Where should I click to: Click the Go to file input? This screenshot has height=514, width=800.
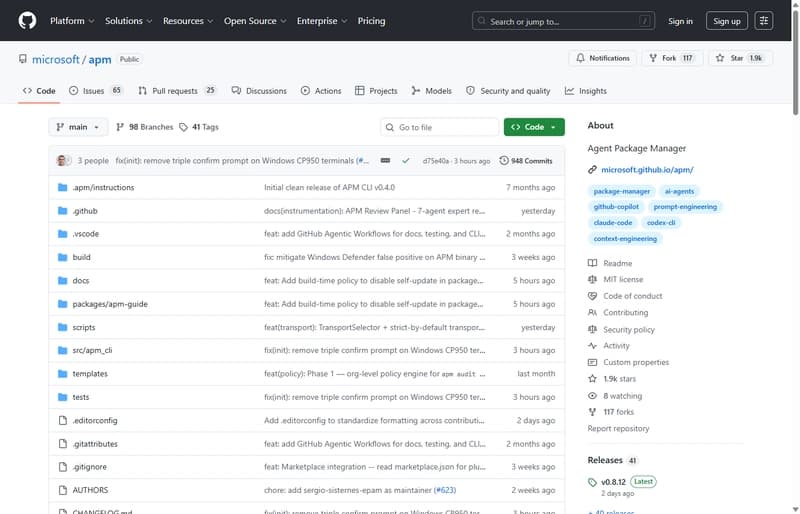[439, 127]
